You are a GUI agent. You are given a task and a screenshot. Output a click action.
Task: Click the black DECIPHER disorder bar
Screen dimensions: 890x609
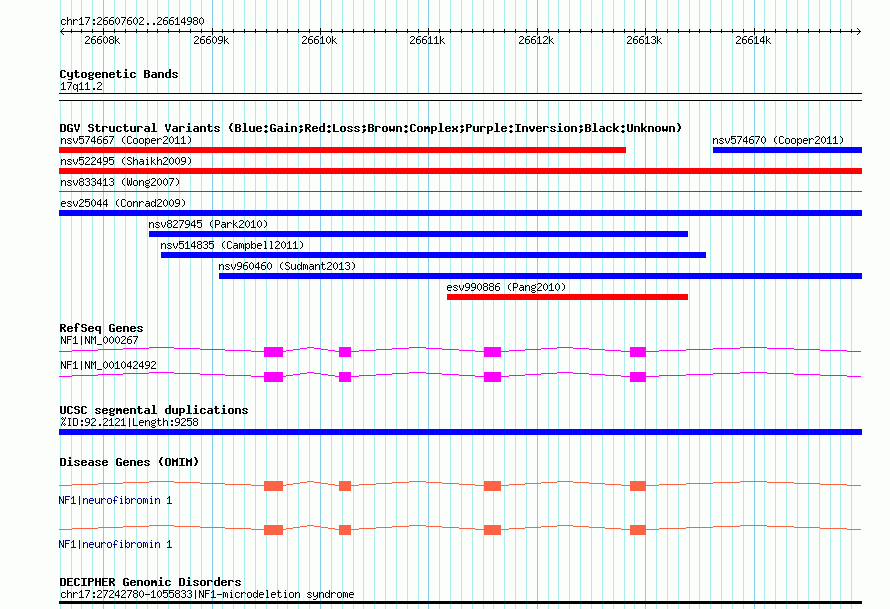[x=460, y=603]
